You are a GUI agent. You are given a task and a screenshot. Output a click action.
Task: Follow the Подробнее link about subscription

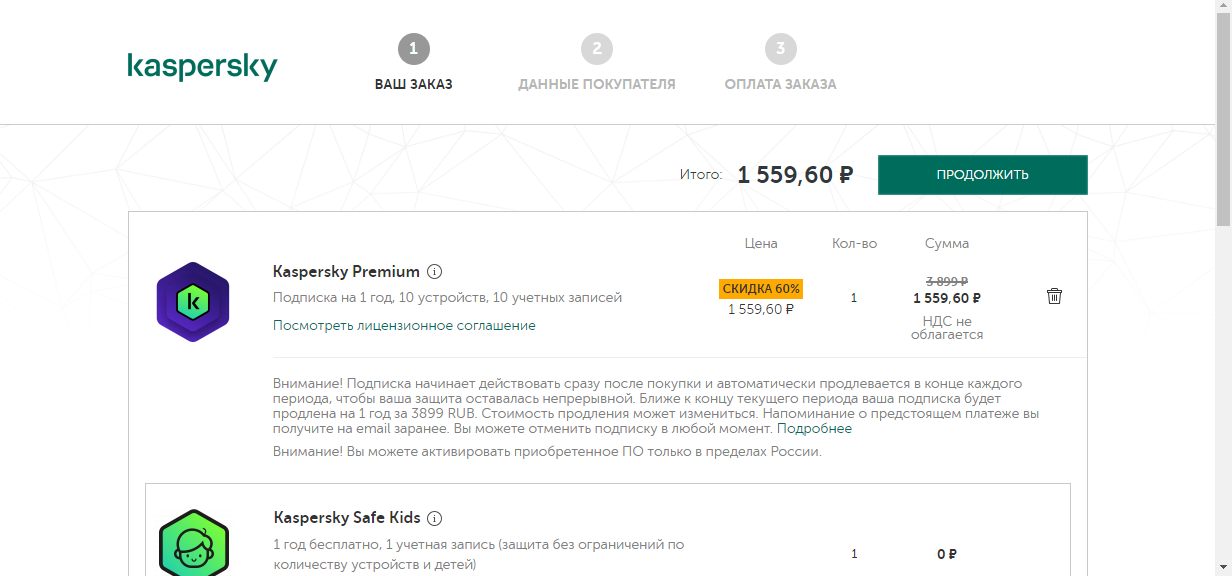tap(815, 429)
